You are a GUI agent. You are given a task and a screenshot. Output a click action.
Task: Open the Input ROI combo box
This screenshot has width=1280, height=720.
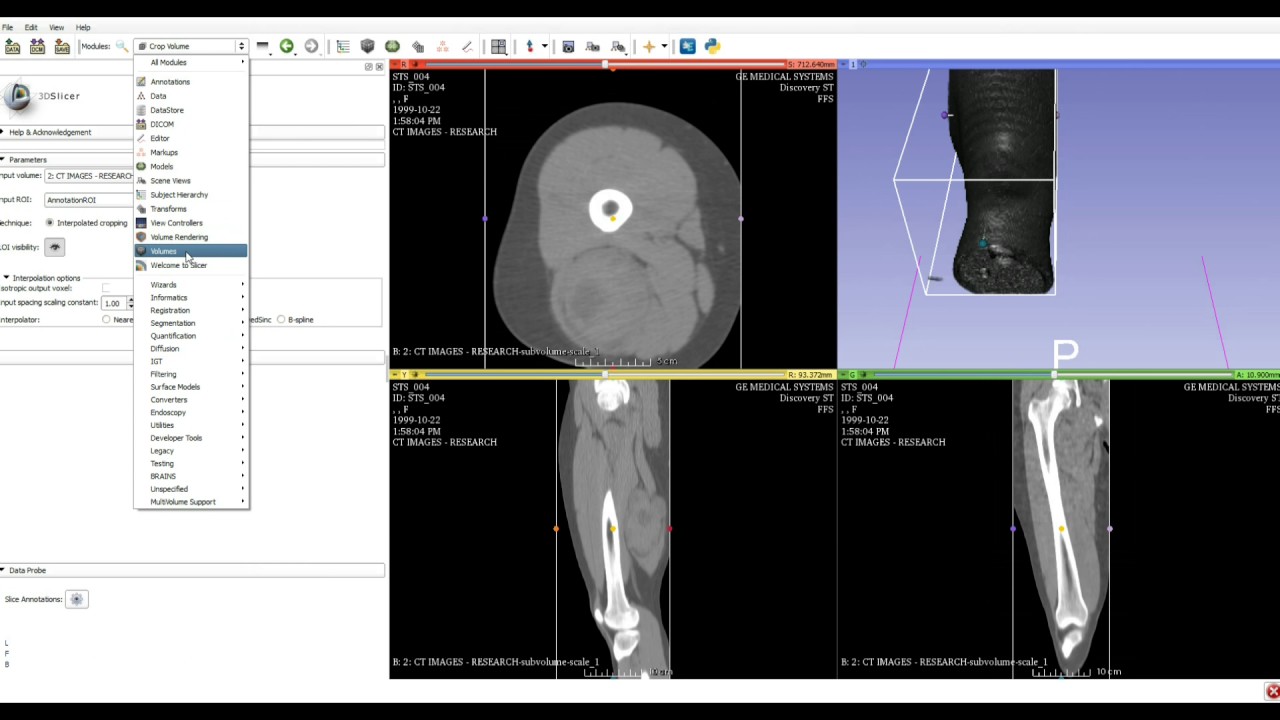90,200
